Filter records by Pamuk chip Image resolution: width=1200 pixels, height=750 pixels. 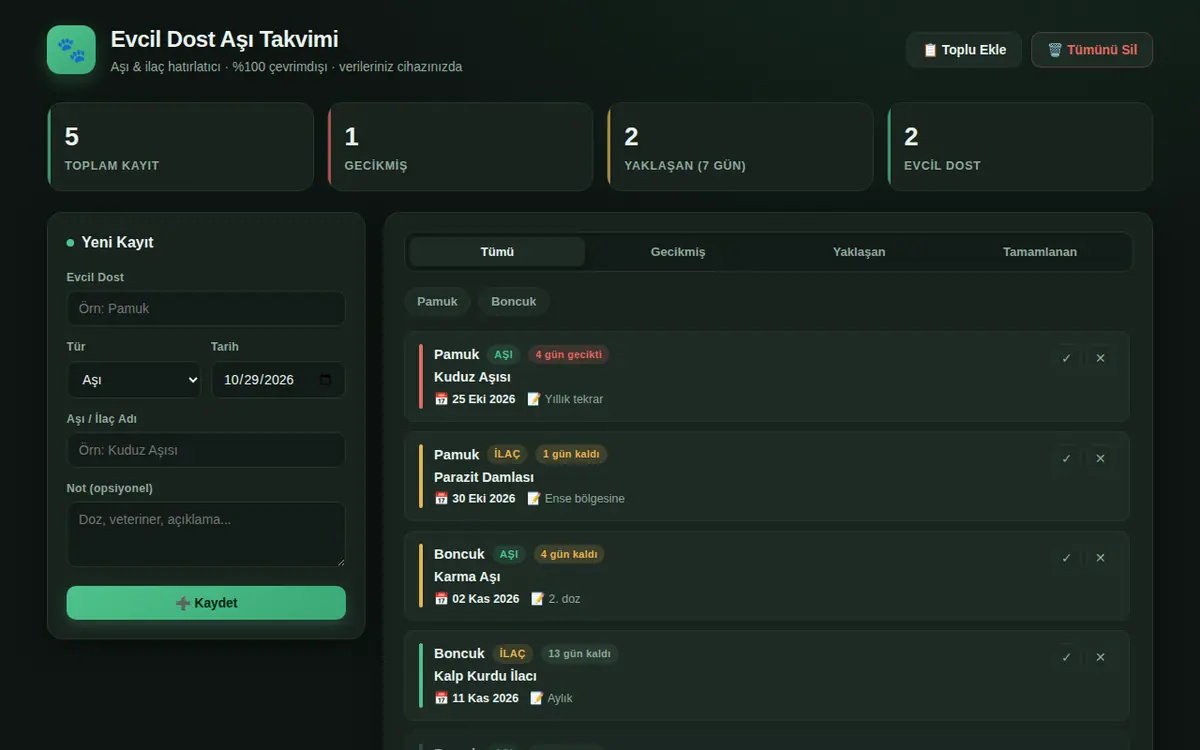(437, 301)
